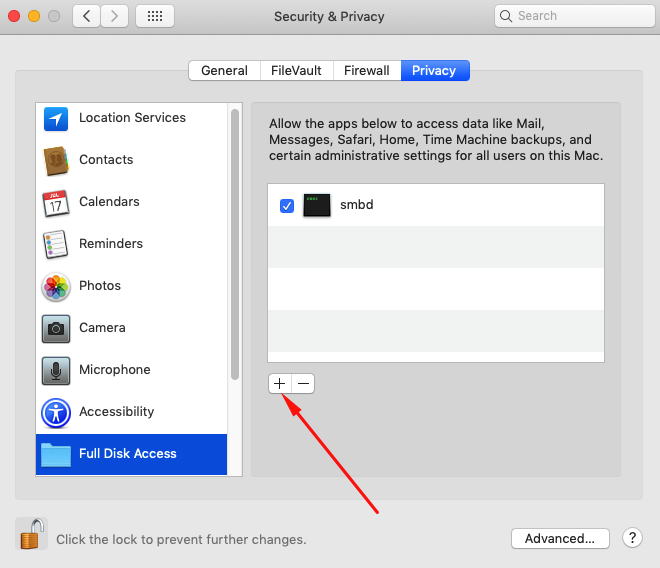Click the lock to prevent changes
Image resolution: width=660 pixels, height=568 pixels.
click(31, 535)
